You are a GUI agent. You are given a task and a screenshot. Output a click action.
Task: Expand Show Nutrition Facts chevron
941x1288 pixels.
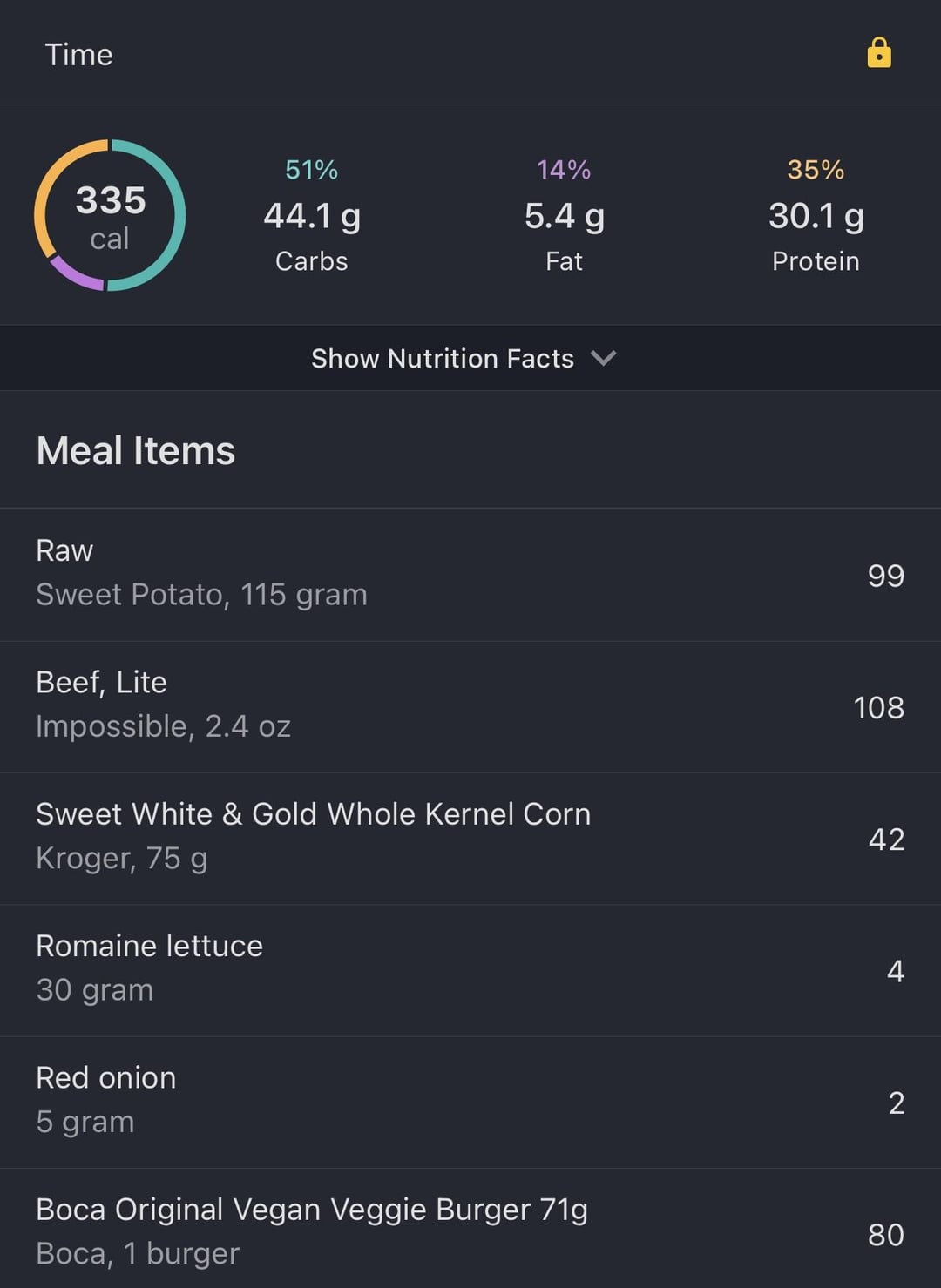pos(603,358)
